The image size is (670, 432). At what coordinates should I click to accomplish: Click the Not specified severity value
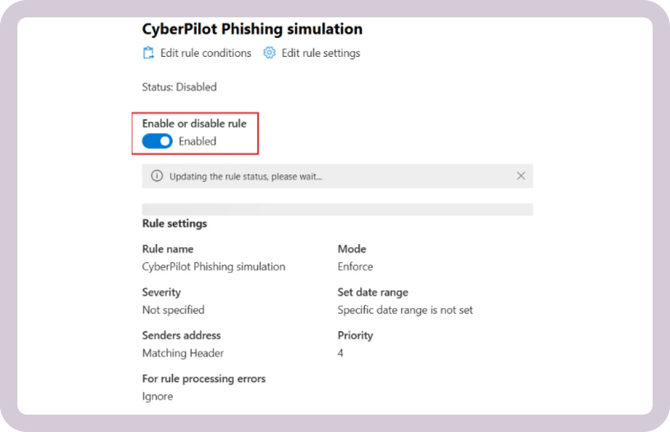pos(173,310)
